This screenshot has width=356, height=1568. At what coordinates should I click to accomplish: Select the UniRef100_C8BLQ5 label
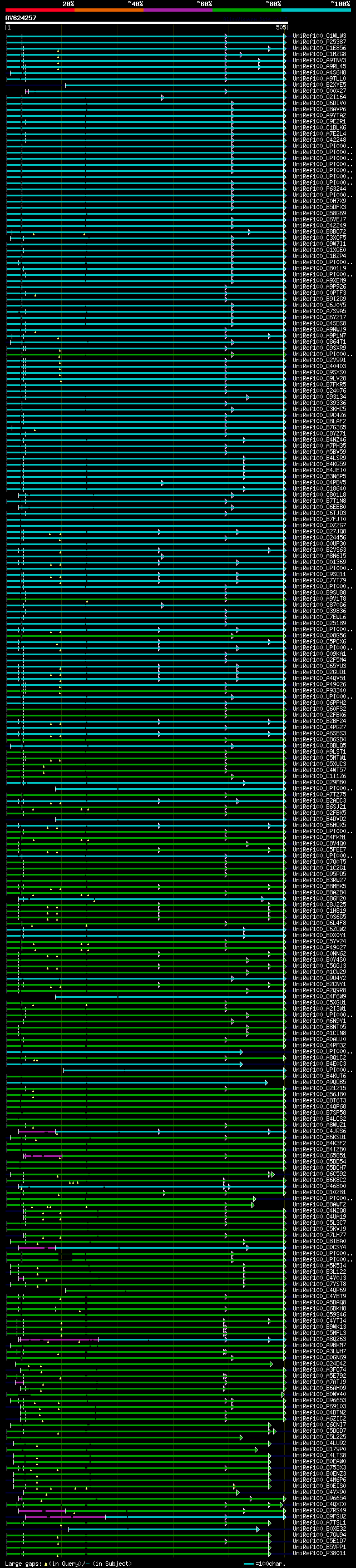pyautogui.click(x=319, y=746)
